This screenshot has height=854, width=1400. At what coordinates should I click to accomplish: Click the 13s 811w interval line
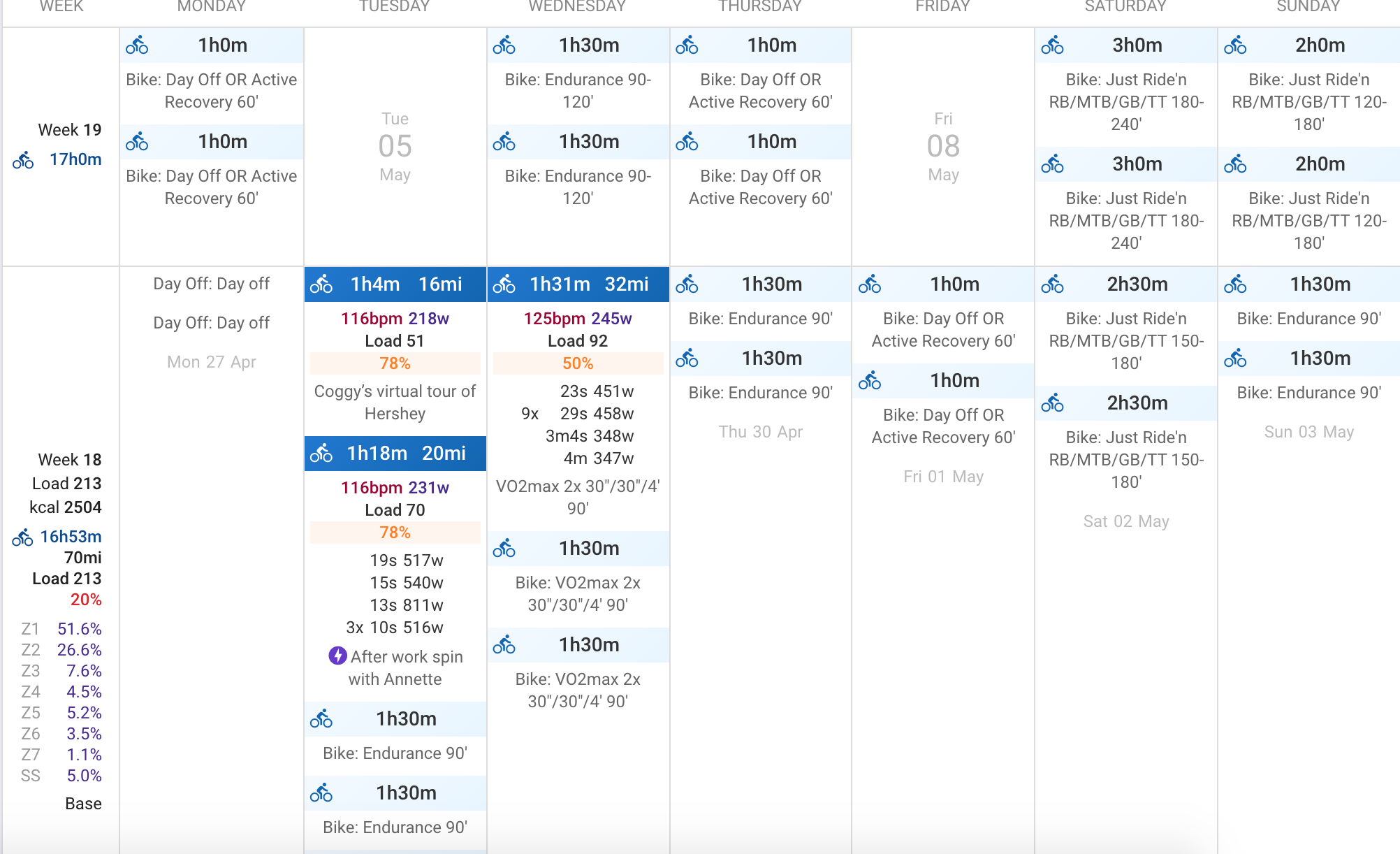point(407,605)
